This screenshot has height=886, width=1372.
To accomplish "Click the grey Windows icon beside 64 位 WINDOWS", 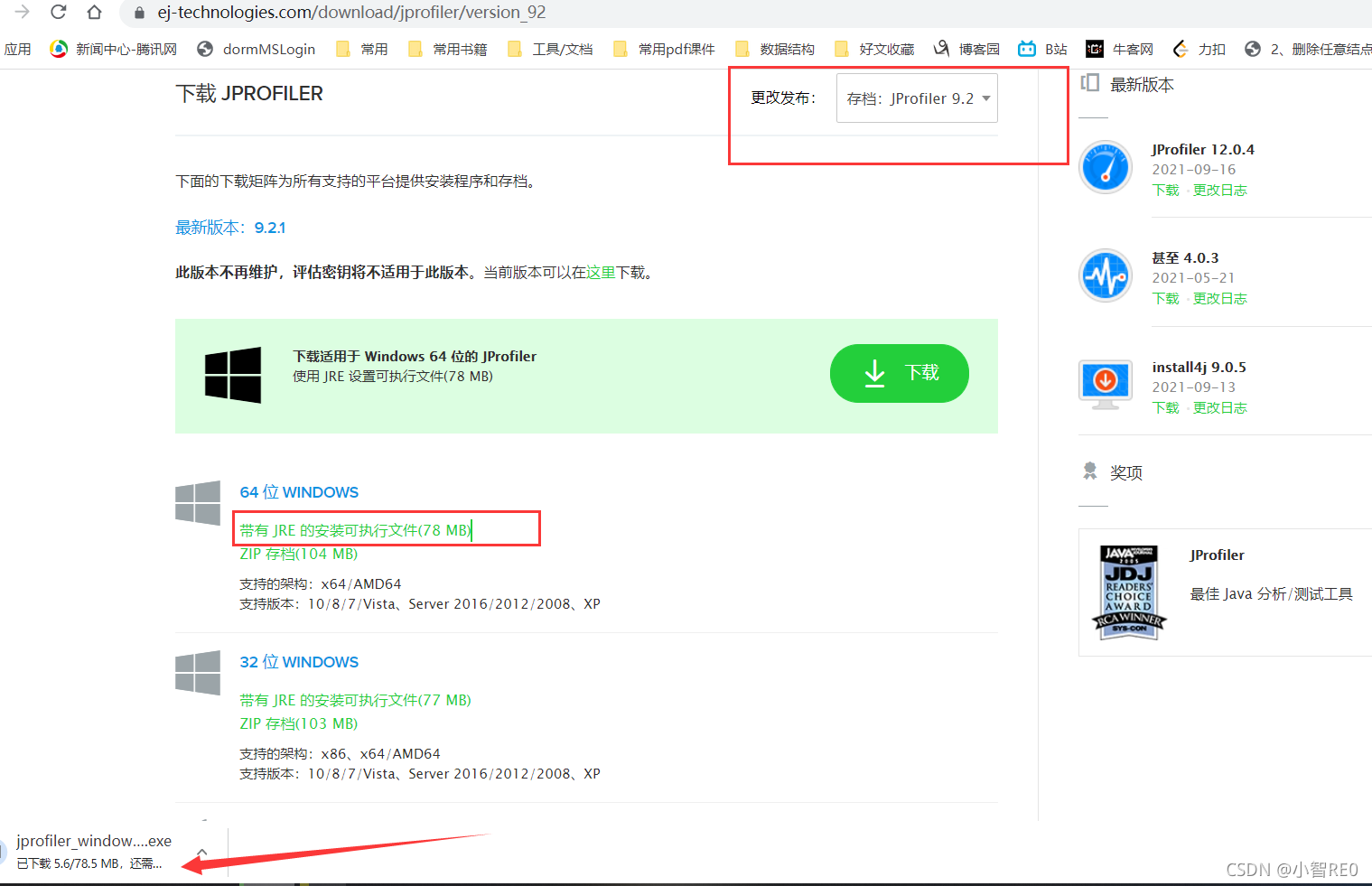I will (198, 503).
